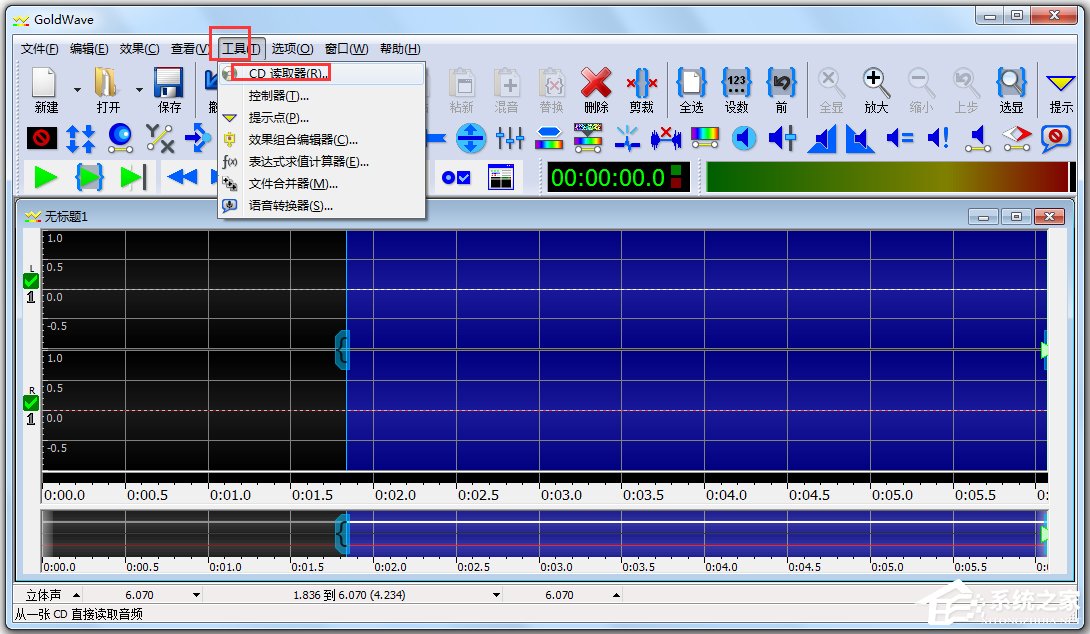Click the silence reduction waveform red X icon
The height and width of the screenshot is (634, 1090).
(x=665, y=138)
